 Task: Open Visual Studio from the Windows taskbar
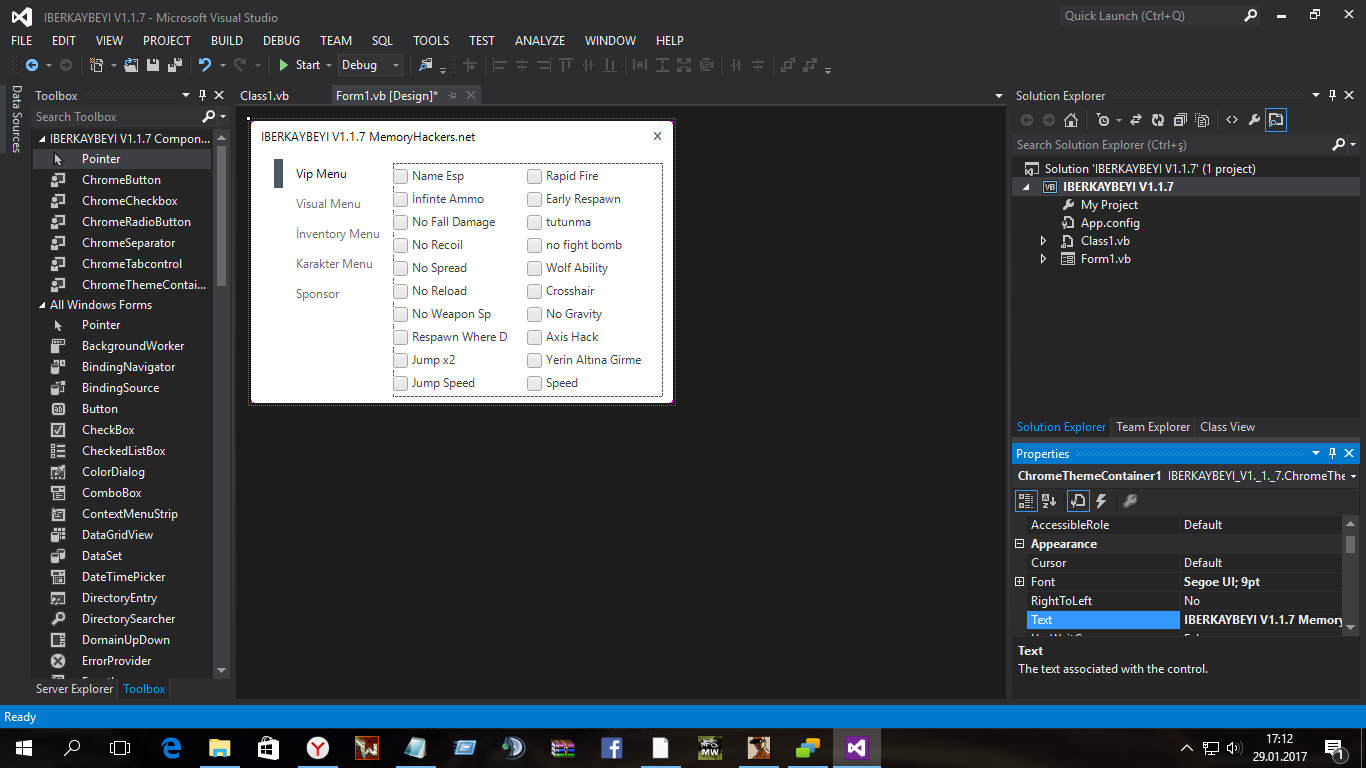pyautogui.click(x=856, y=747)
